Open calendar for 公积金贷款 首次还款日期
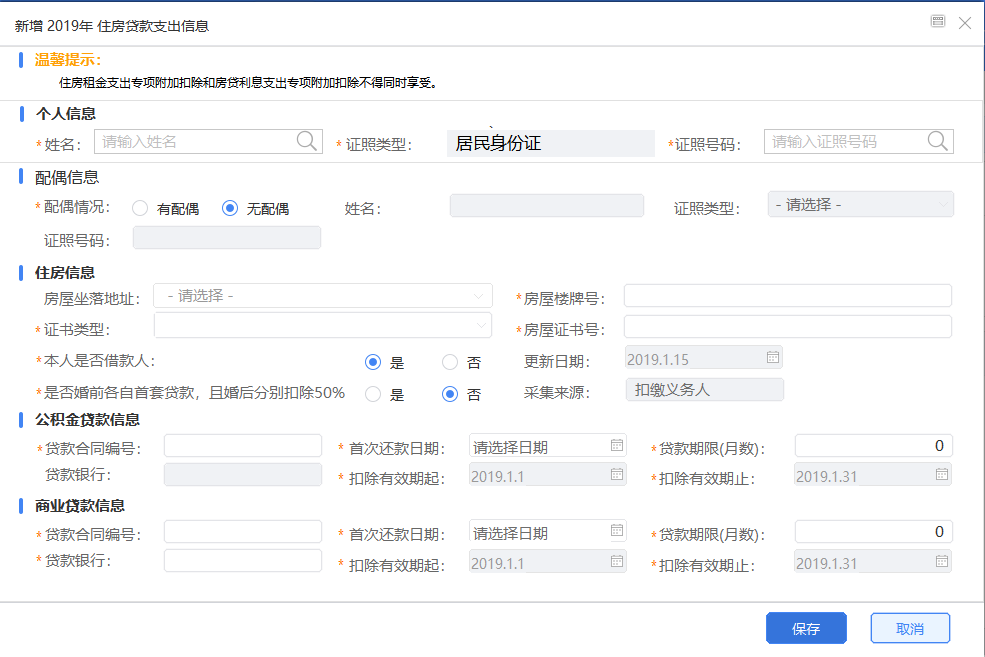Image resolution: width=985 pixels, height=657 pixels. [617, 445]
